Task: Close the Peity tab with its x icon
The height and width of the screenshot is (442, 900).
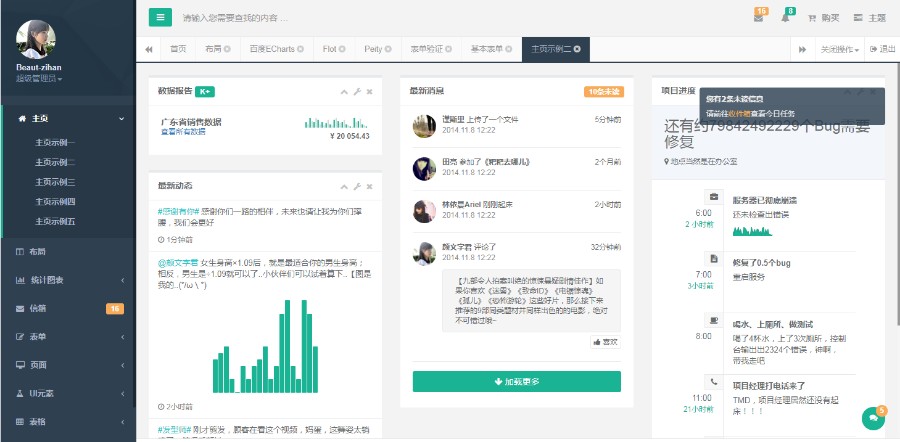Action: coord(388,49)
